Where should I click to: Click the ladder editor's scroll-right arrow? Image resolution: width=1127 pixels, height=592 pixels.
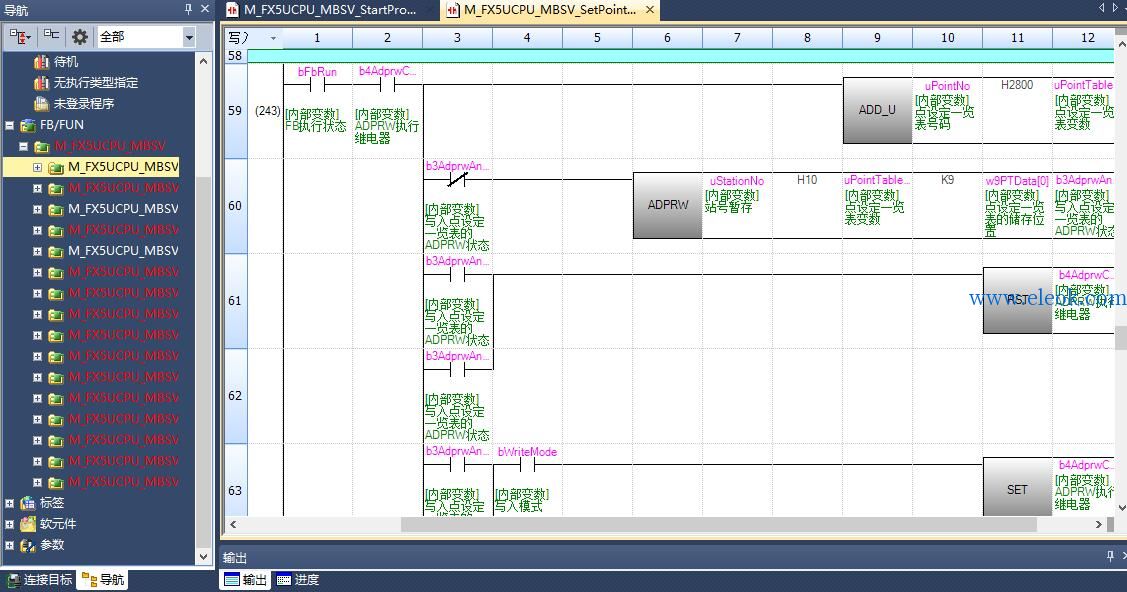coord(1098,524)
